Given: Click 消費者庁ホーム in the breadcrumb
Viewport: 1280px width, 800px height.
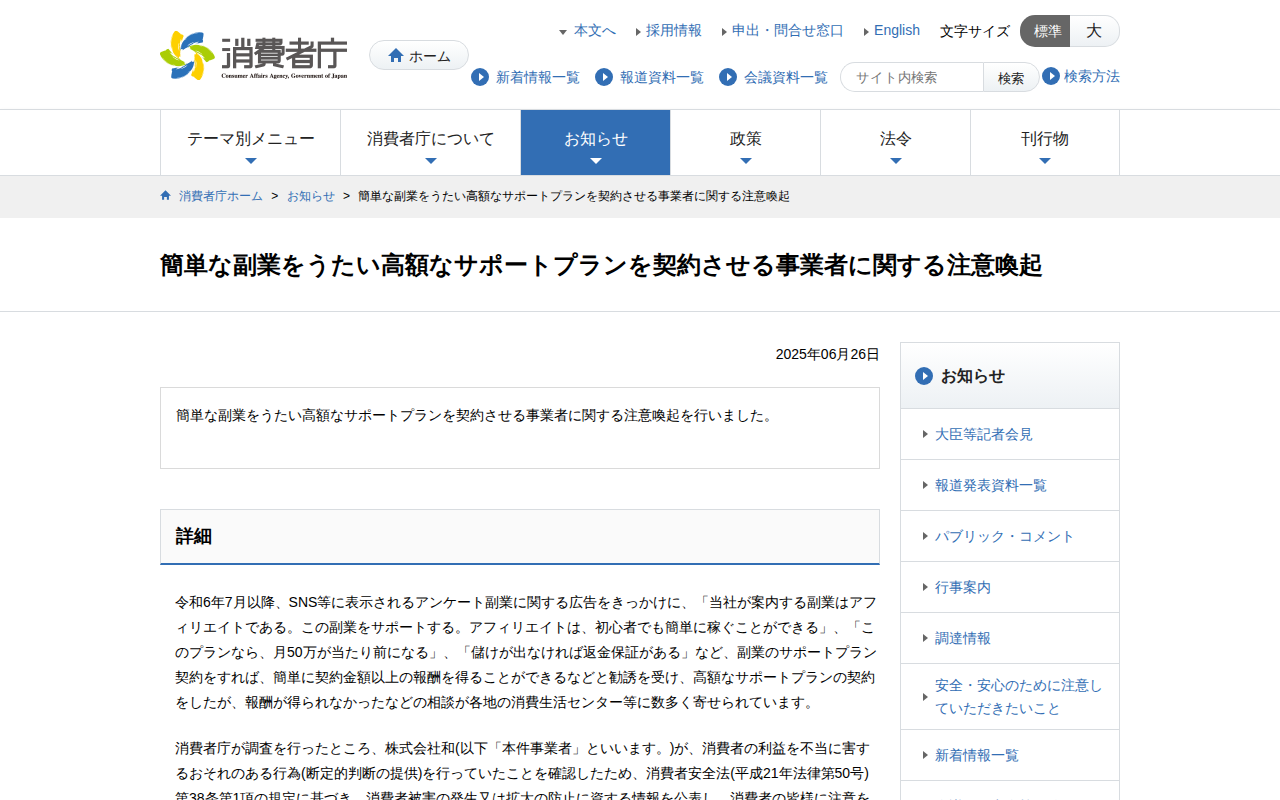Looking at the screenshot, I should [x=221, y=196].
